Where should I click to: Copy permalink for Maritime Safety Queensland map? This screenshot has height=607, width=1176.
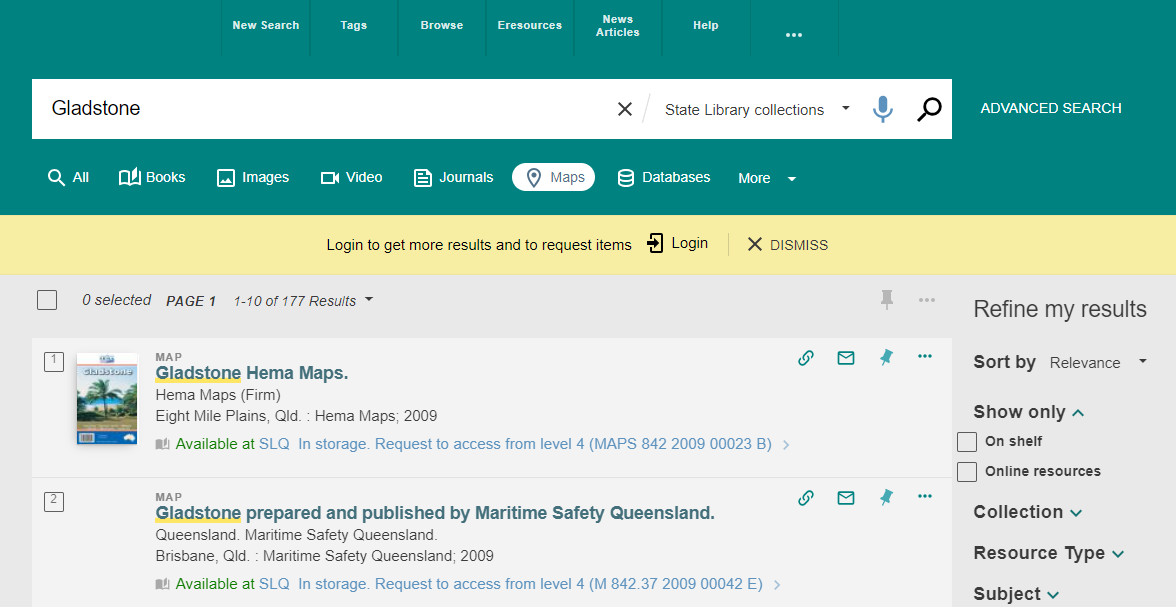[806, 497]
